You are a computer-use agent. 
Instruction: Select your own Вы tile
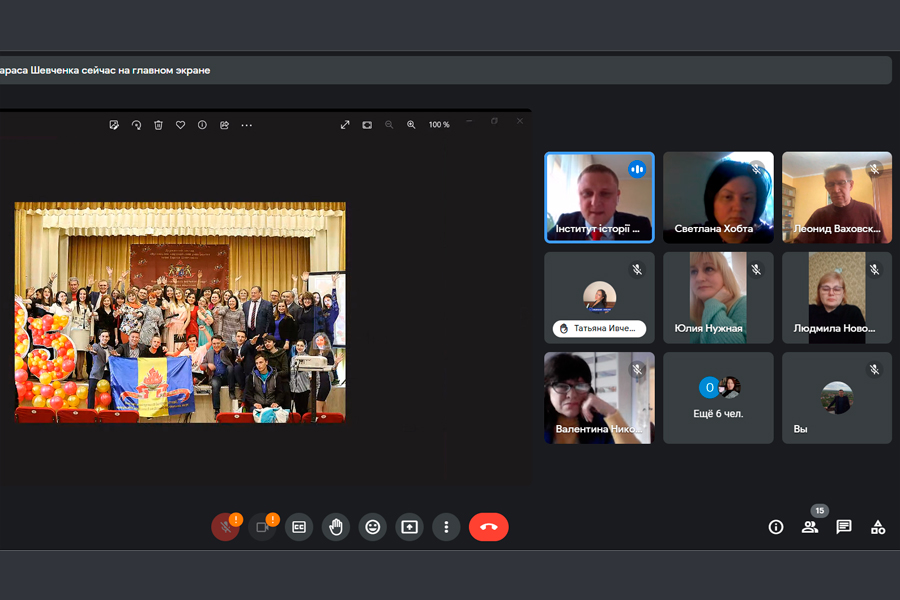click(x=837, y=398)
